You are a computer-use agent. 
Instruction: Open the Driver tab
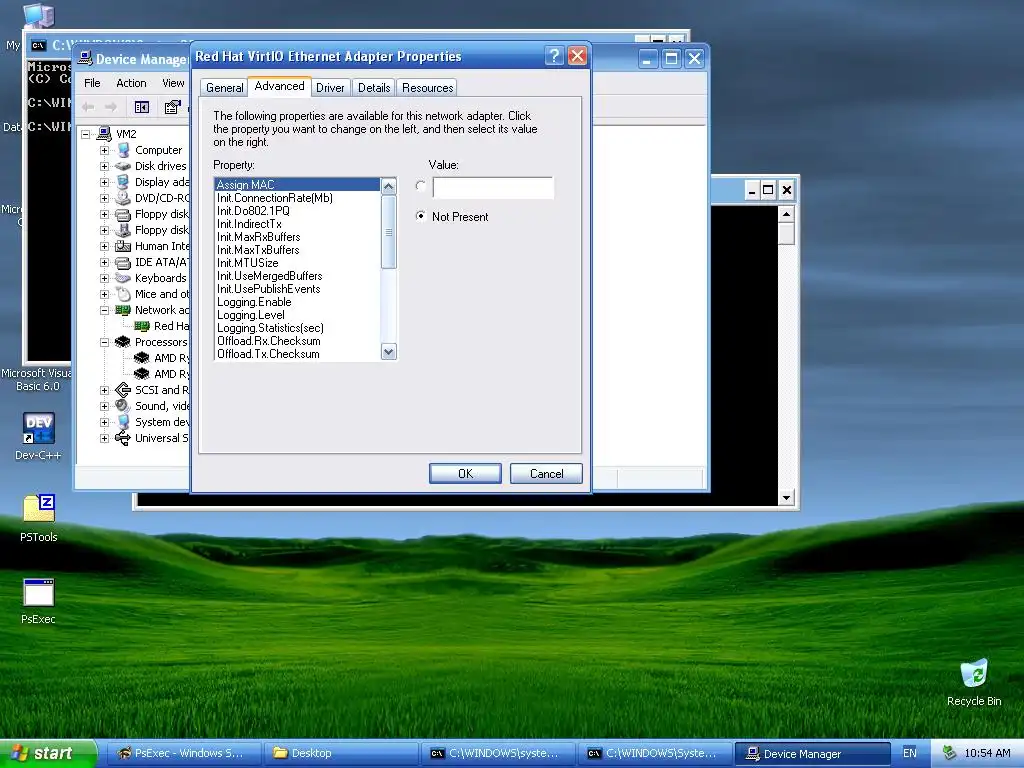[330, 88]
